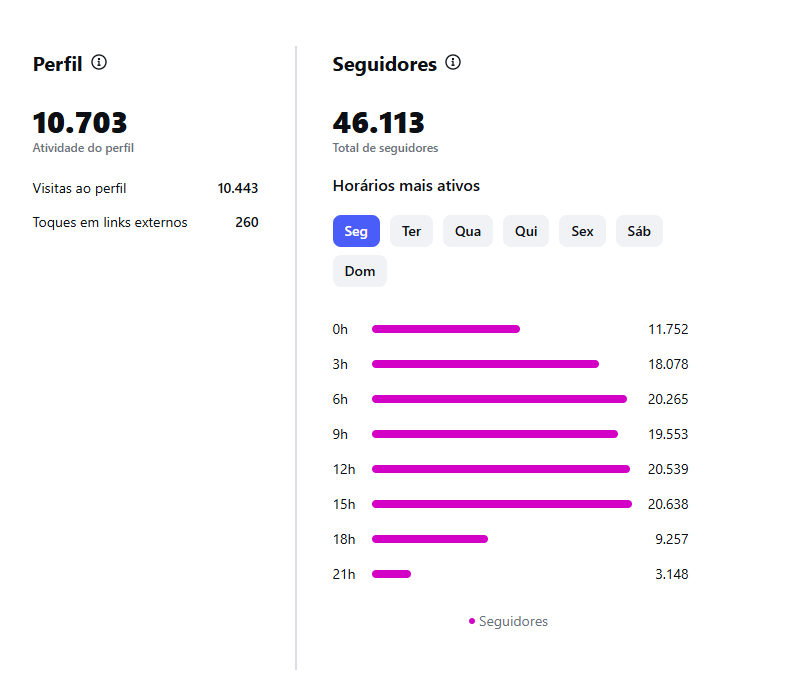Click the 3h follower bar
800x693 pixels.
[x=485, y=364]
